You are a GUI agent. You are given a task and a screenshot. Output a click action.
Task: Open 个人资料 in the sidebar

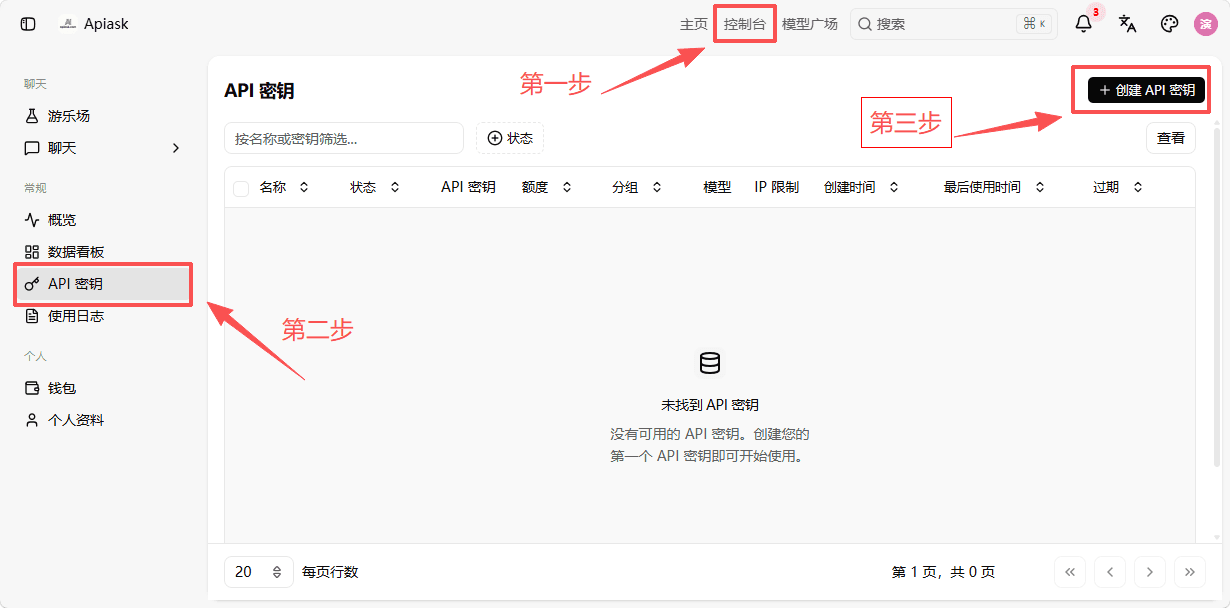[x=104, y=420]
